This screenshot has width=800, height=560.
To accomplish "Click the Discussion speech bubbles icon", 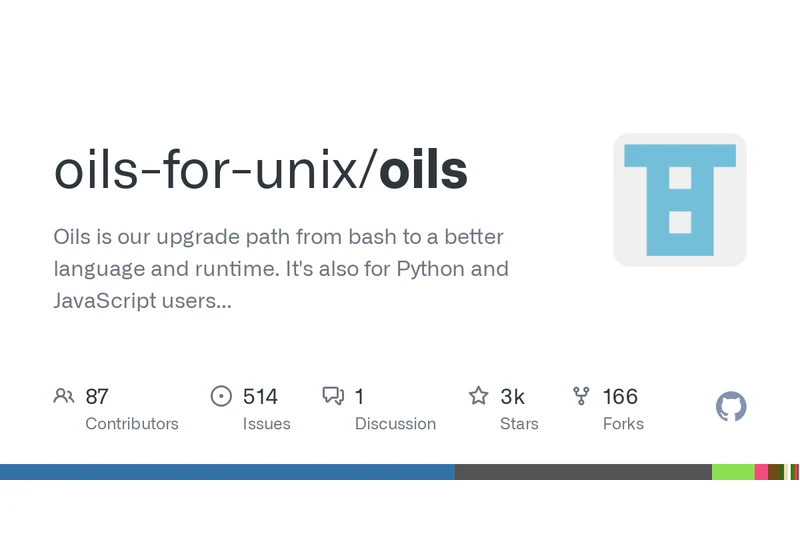I will pyautogui.click(x=333, y=396).
